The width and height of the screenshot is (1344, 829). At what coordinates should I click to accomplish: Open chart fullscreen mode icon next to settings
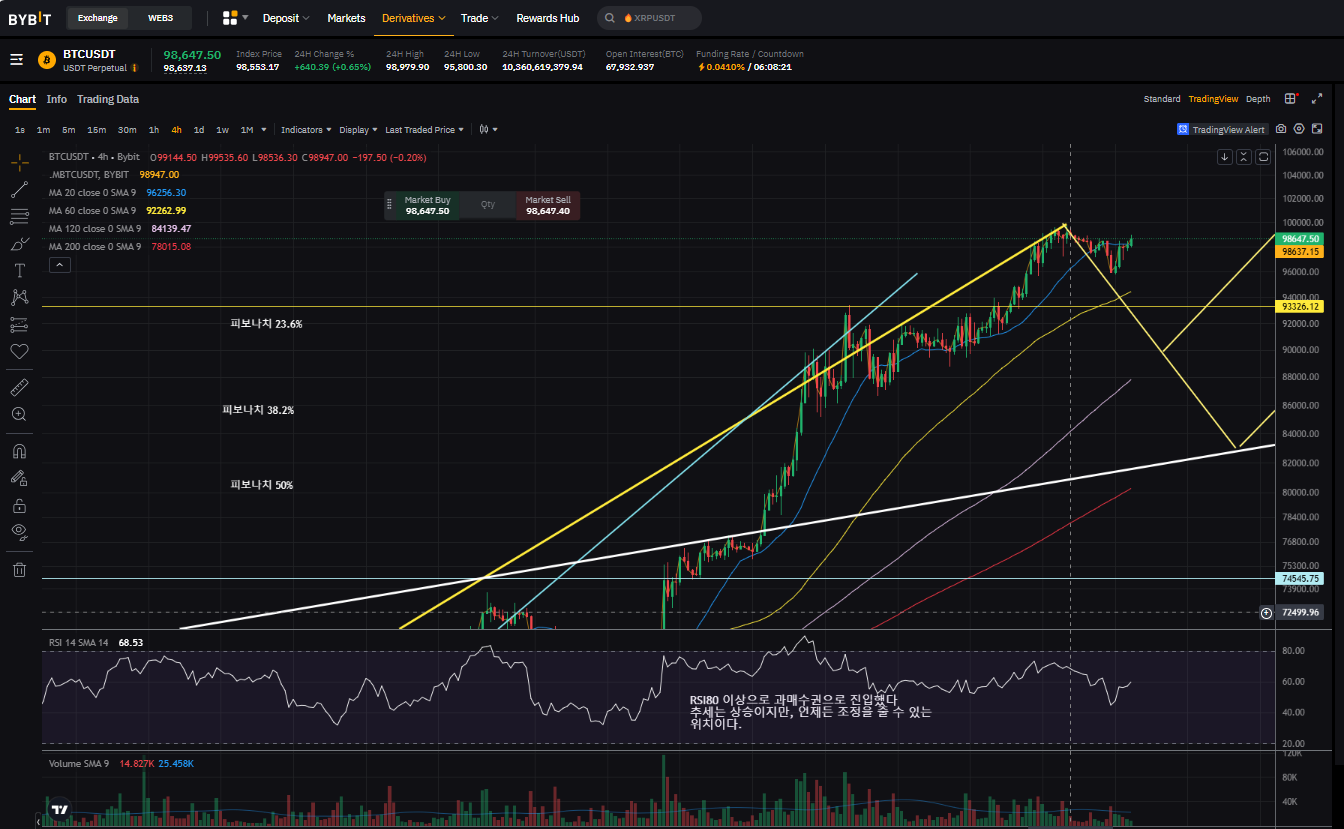pyautogui.click(x=1317, y=129)
